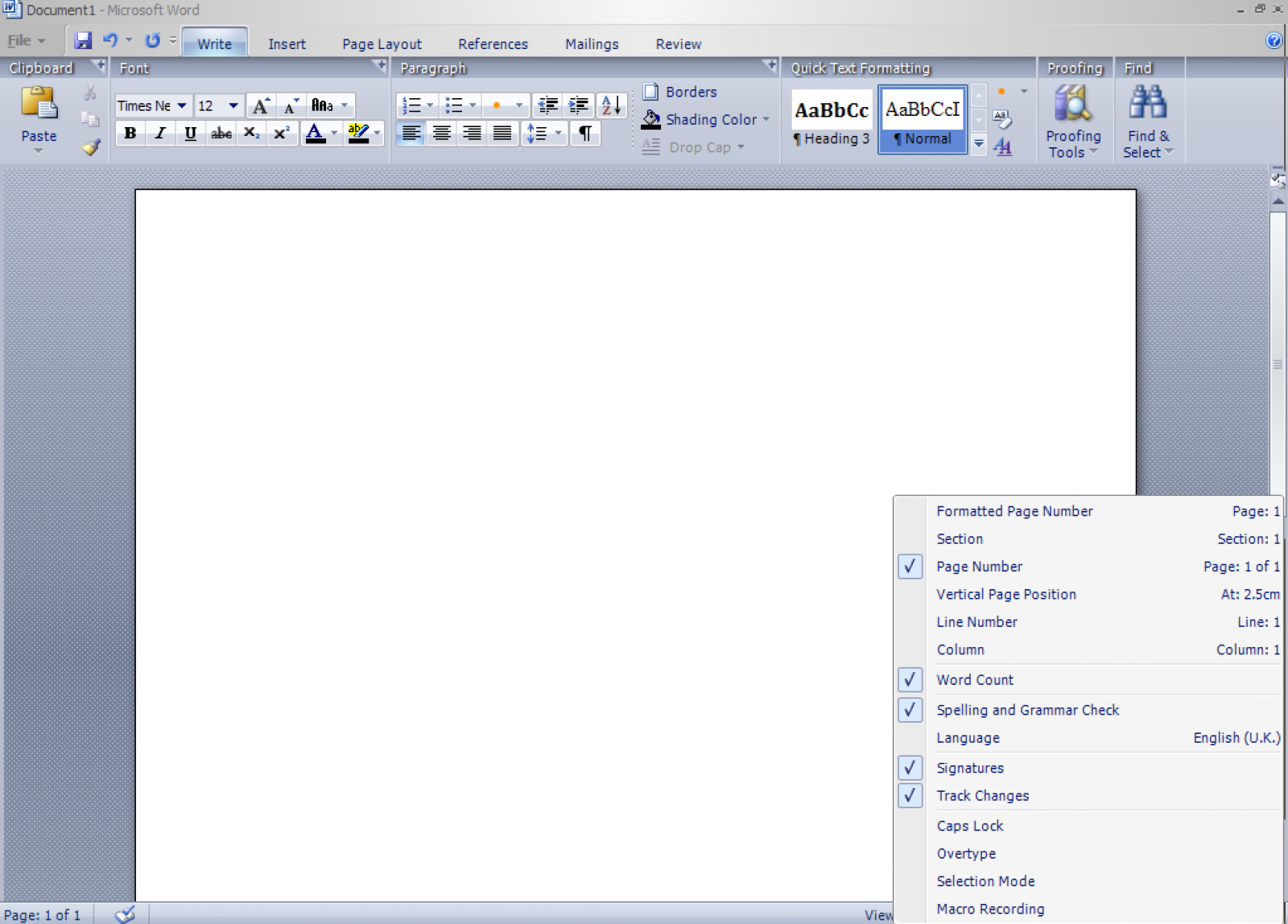This screenshot has height=924, width=1288.
Task: Apply Bold formatting
Action: [x=130, y=134]
